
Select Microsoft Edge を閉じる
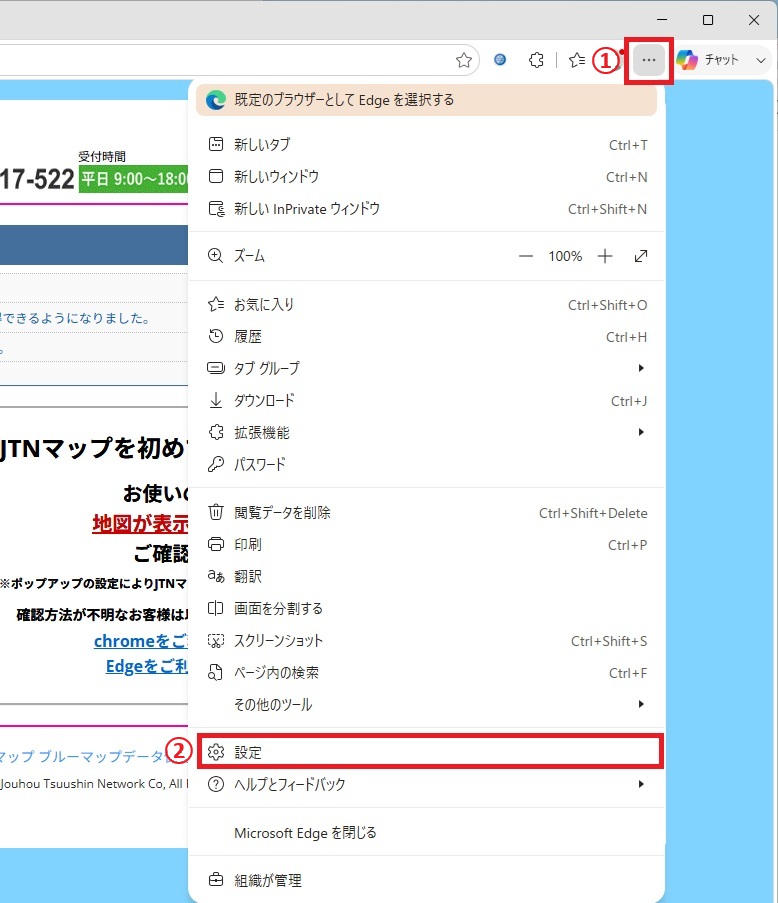click(x=427, y=833)
